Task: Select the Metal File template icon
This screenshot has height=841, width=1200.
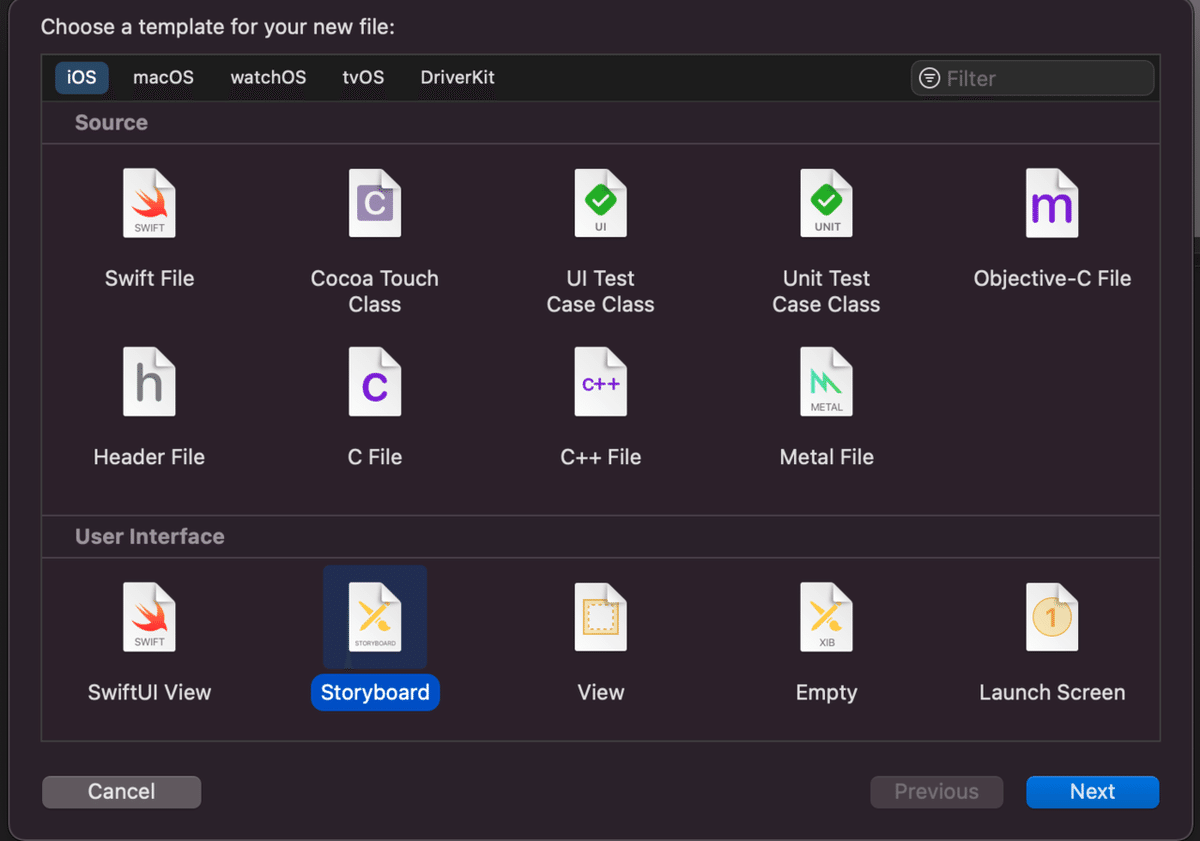Action: pos(827,382)
